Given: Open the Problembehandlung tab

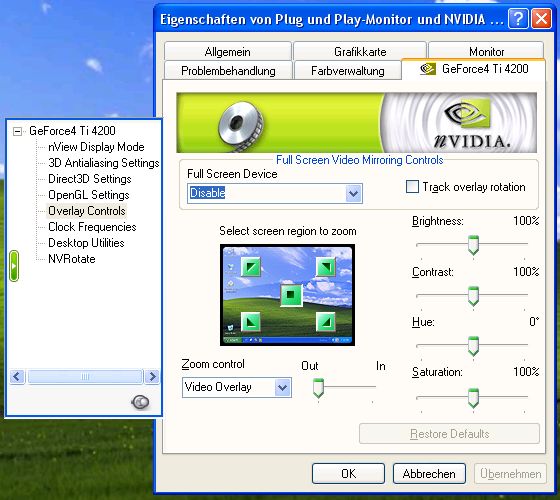Looking at the screenshot, I should point(228,70).
